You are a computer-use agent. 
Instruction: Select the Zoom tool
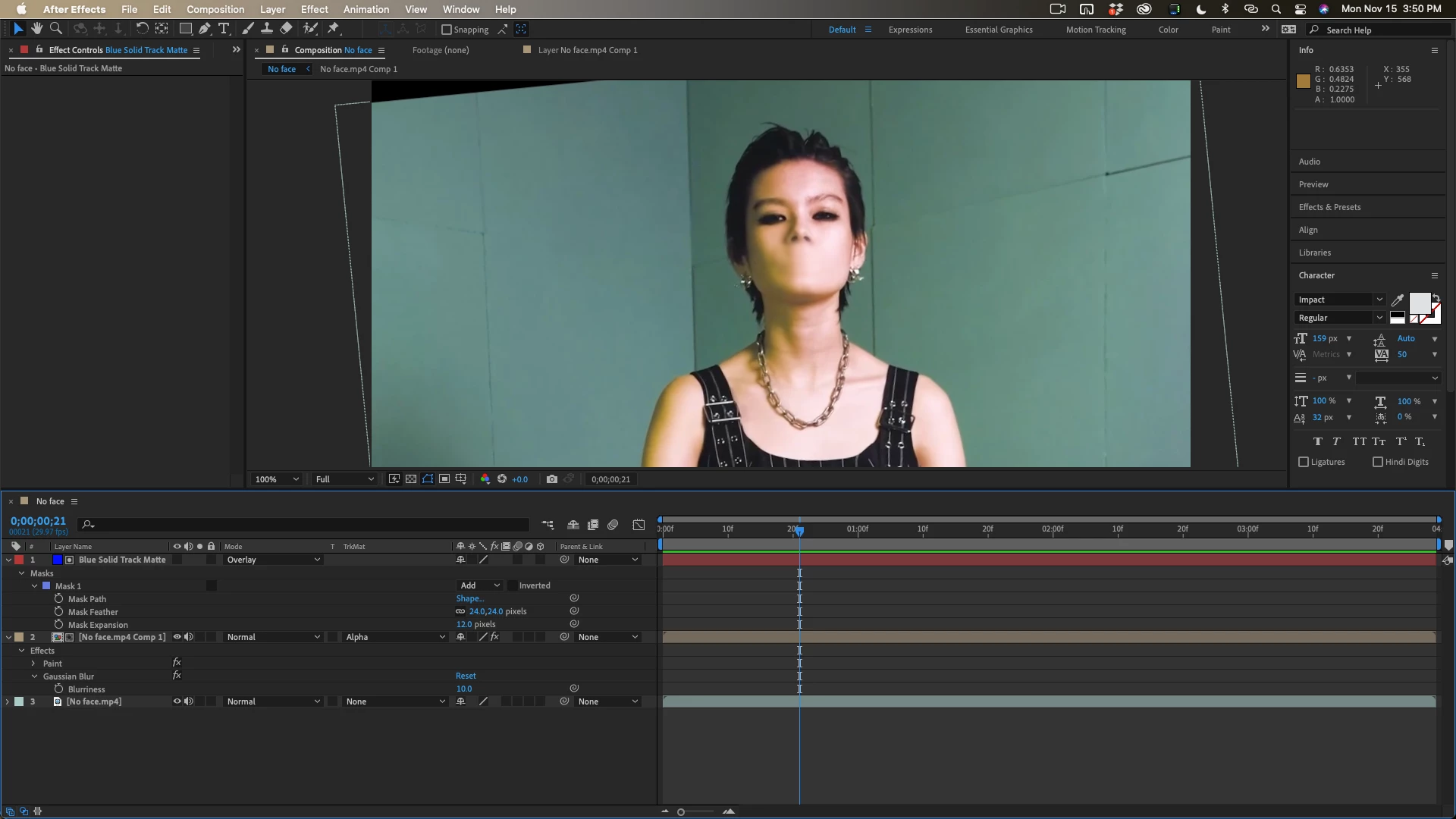55,29
